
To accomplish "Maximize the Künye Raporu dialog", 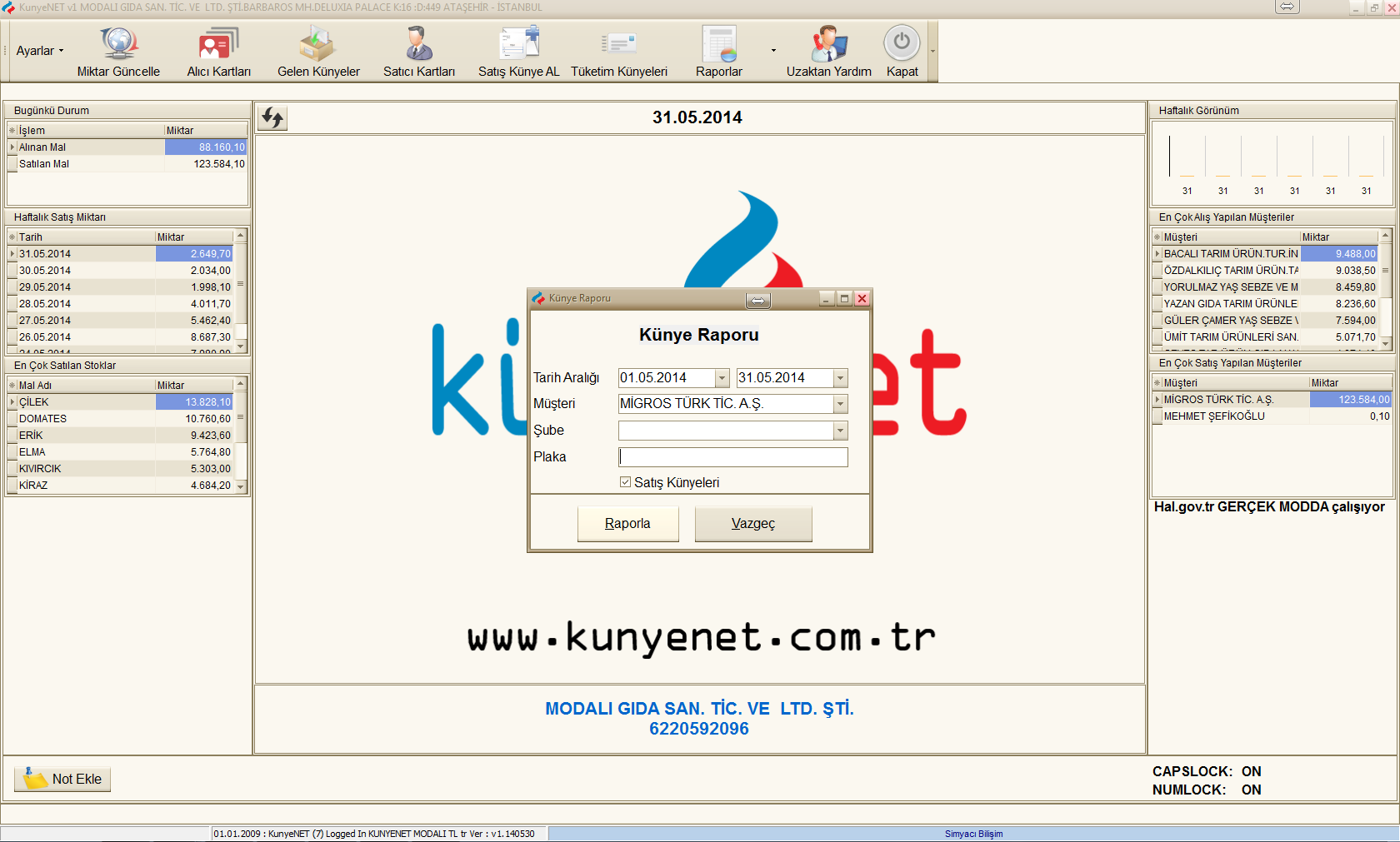I will tap(844, 299).
